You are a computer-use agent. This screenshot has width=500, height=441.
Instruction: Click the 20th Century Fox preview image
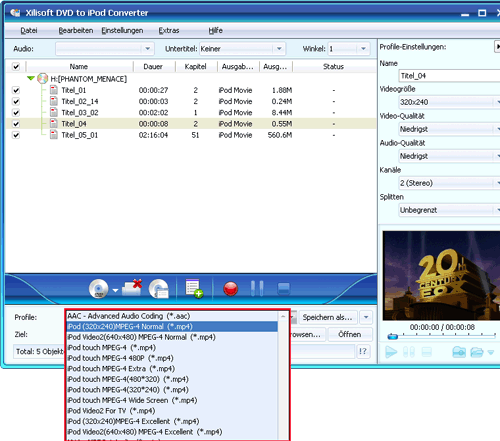[x=441, y=276]
